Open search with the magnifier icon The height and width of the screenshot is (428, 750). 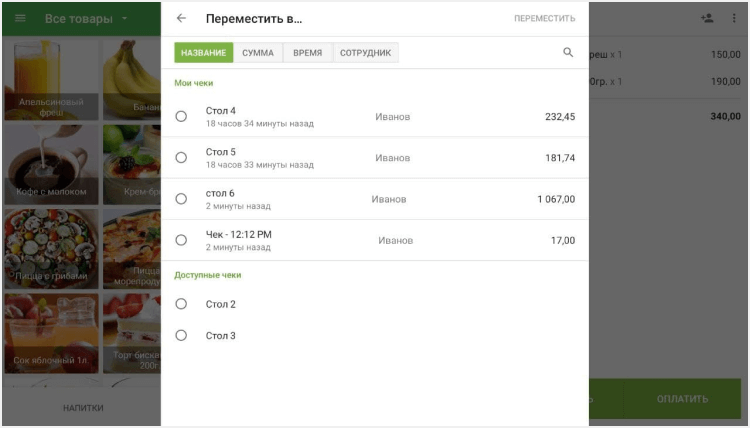[x=568, y=53]
